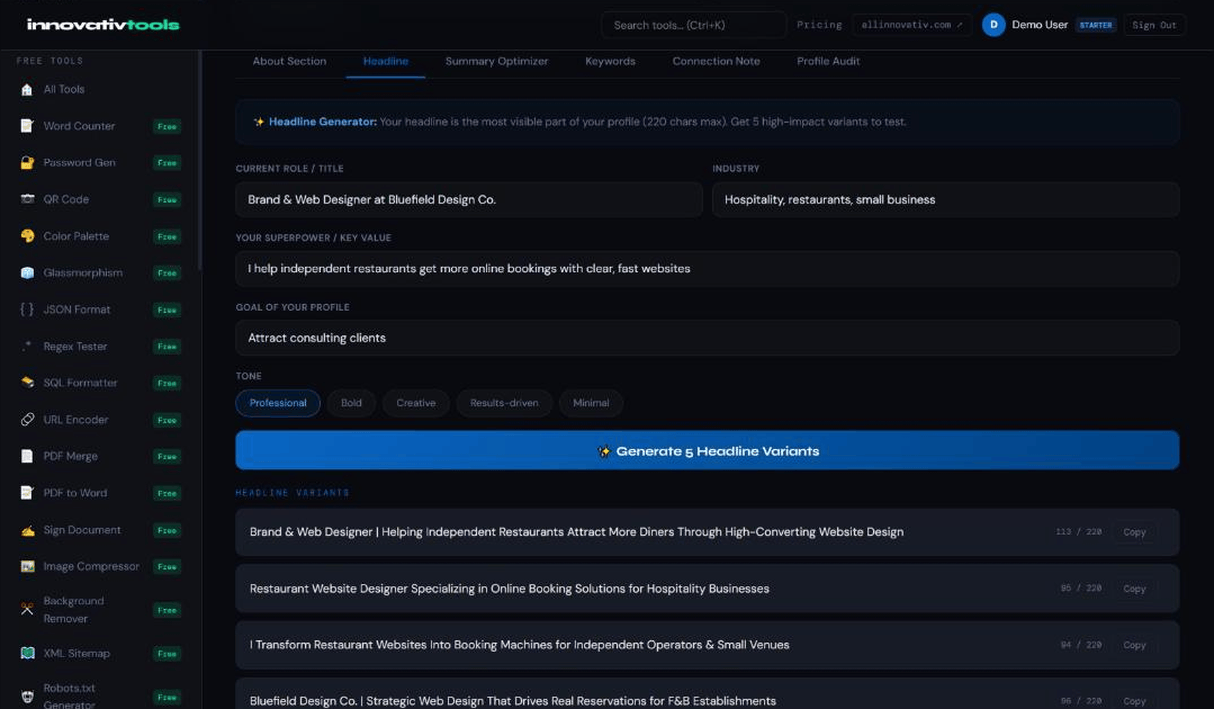Image resolution: width=1214 pixels, height=709 pixels.
Task: Open the Password Gen lock icon
Action: pyautogui.click(x=27, y=163)
